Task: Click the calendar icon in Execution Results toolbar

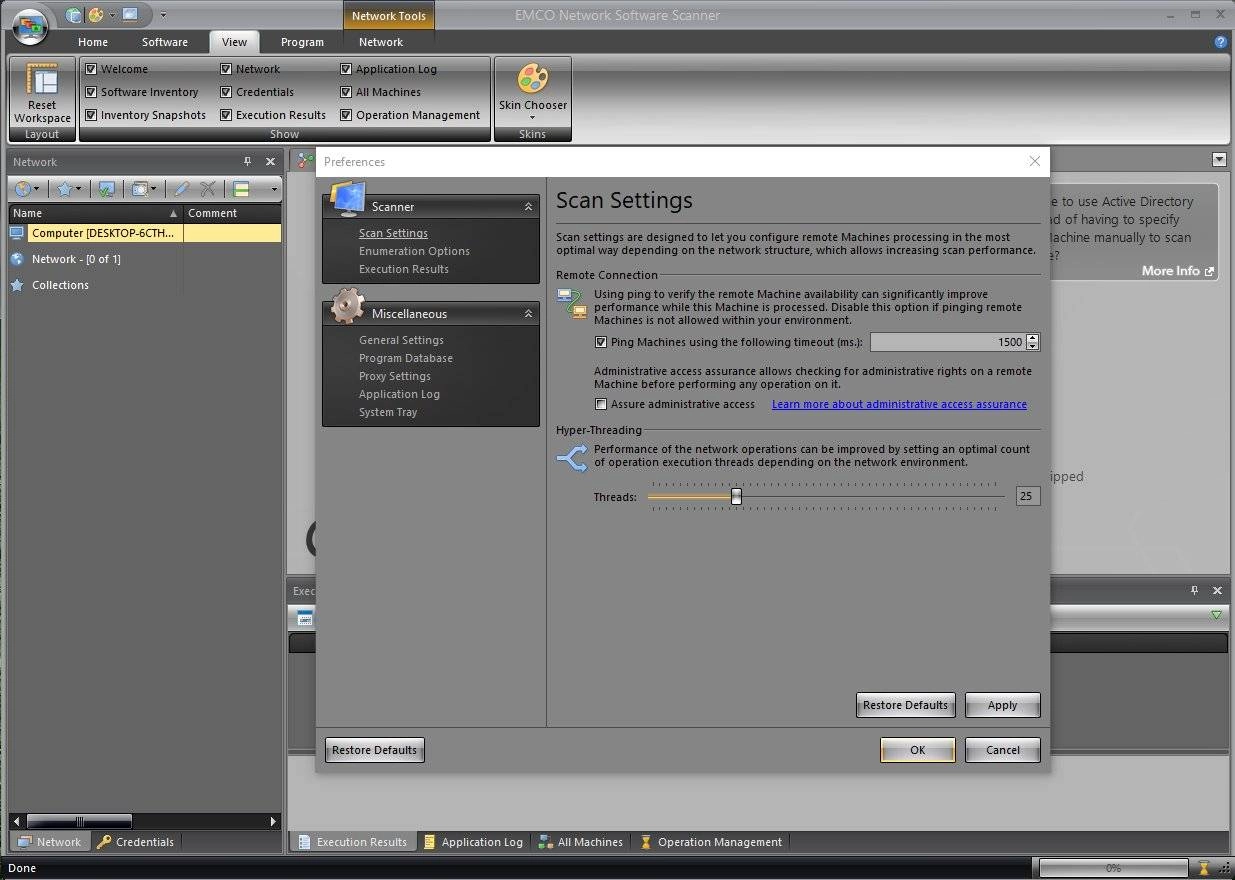Action: (x=305, y=618)
